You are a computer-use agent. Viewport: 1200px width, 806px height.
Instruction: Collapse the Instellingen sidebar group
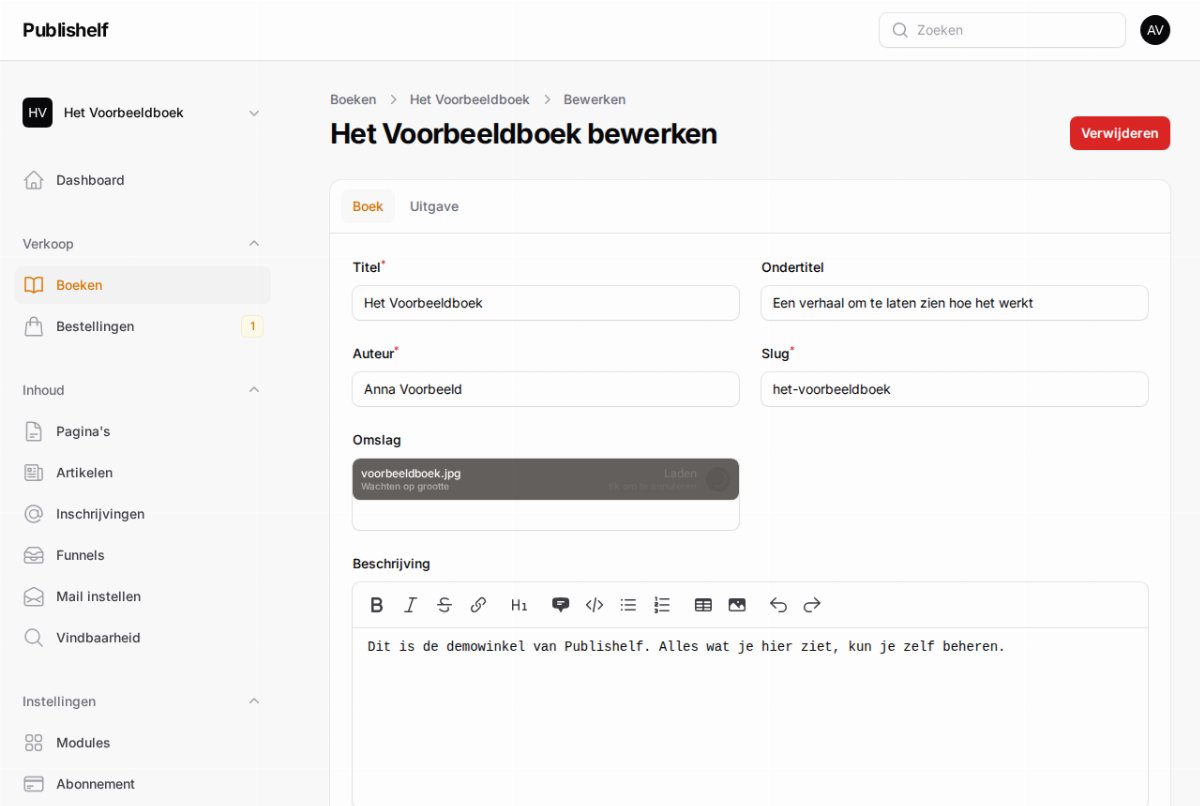(x=254, y=701)
